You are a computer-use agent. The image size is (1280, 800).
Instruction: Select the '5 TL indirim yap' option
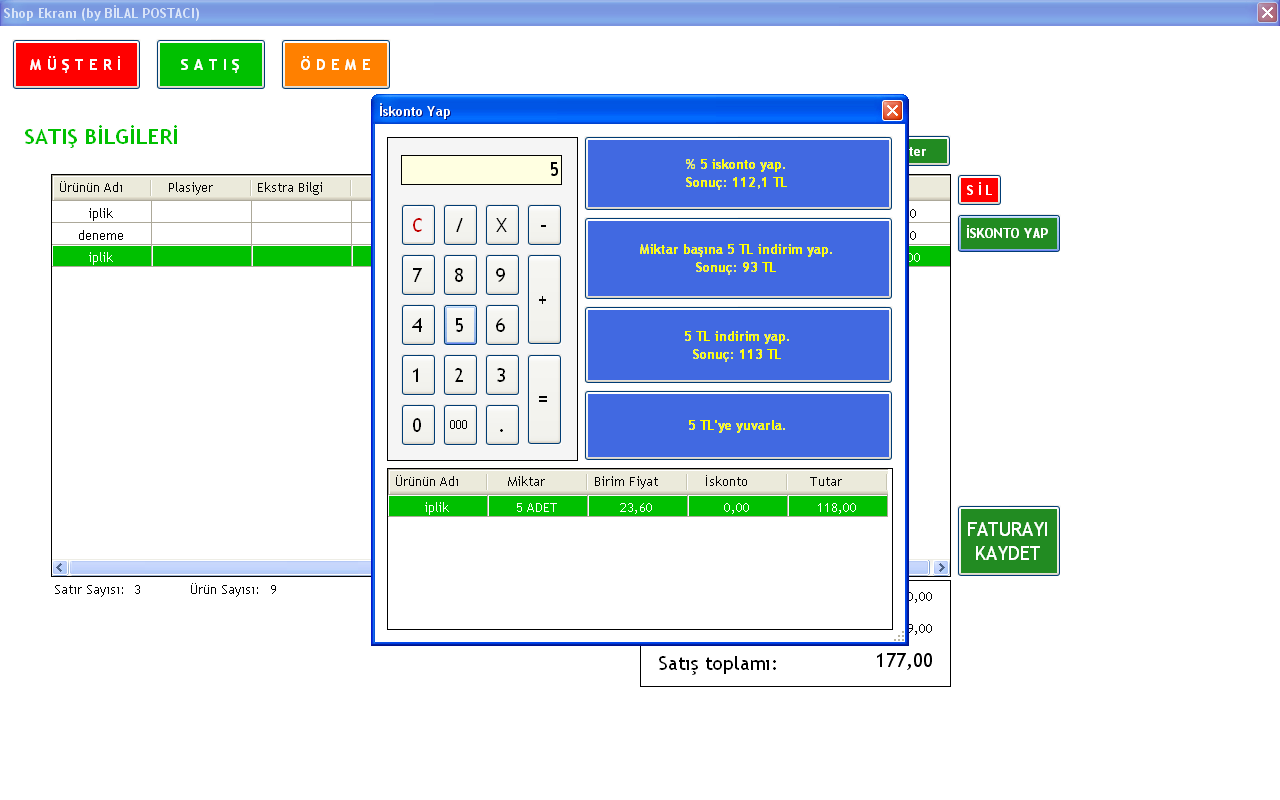(738, 345)
